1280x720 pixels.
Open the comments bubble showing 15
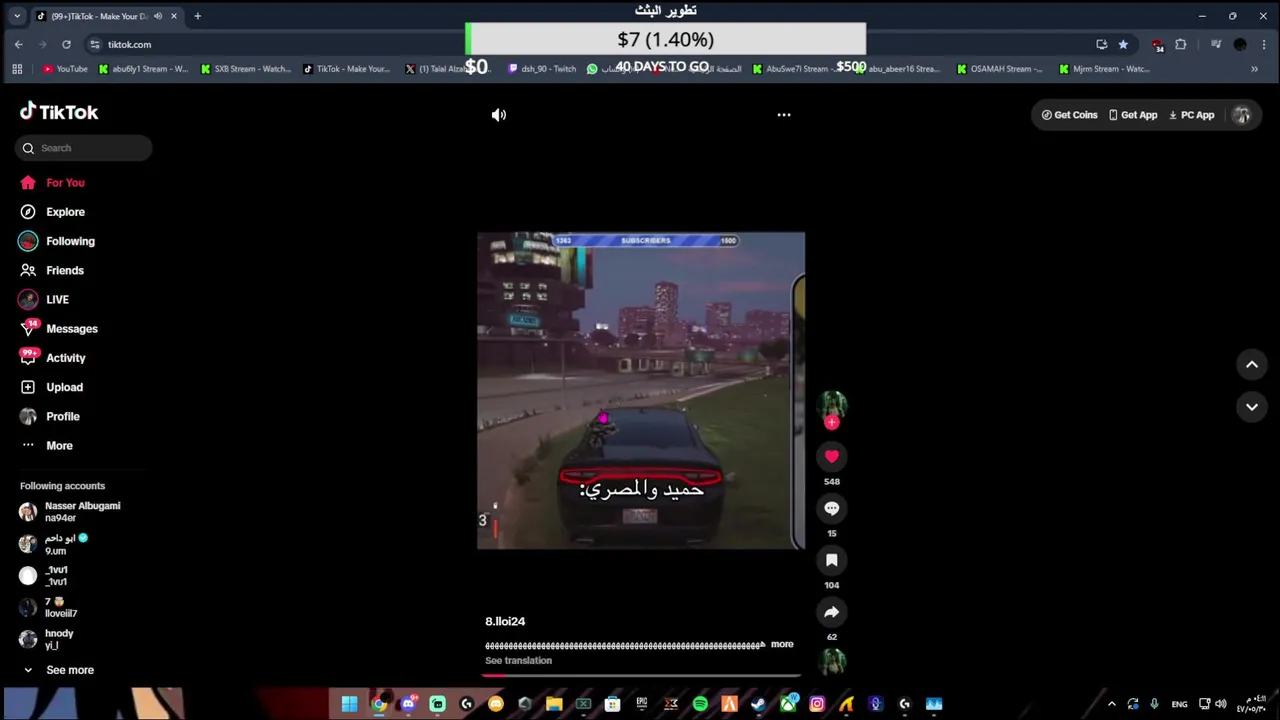pos(831,508)
